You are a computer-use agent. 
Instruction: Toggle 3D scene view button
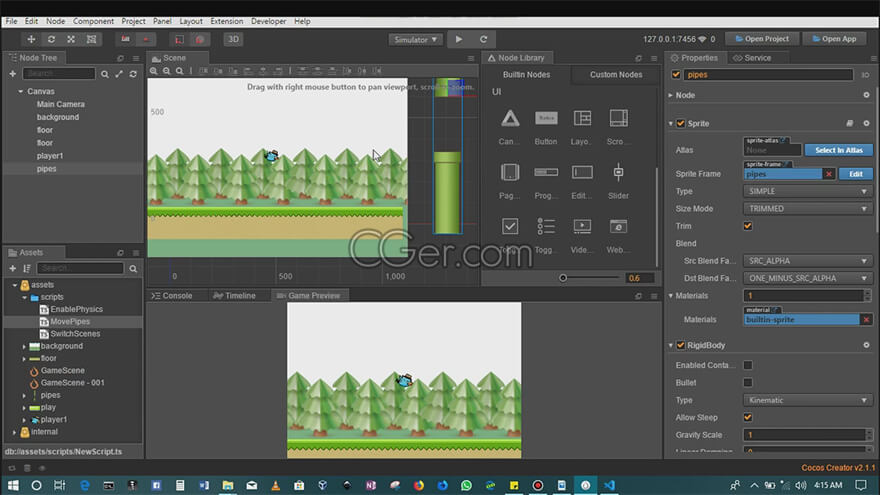coord(233,39)
